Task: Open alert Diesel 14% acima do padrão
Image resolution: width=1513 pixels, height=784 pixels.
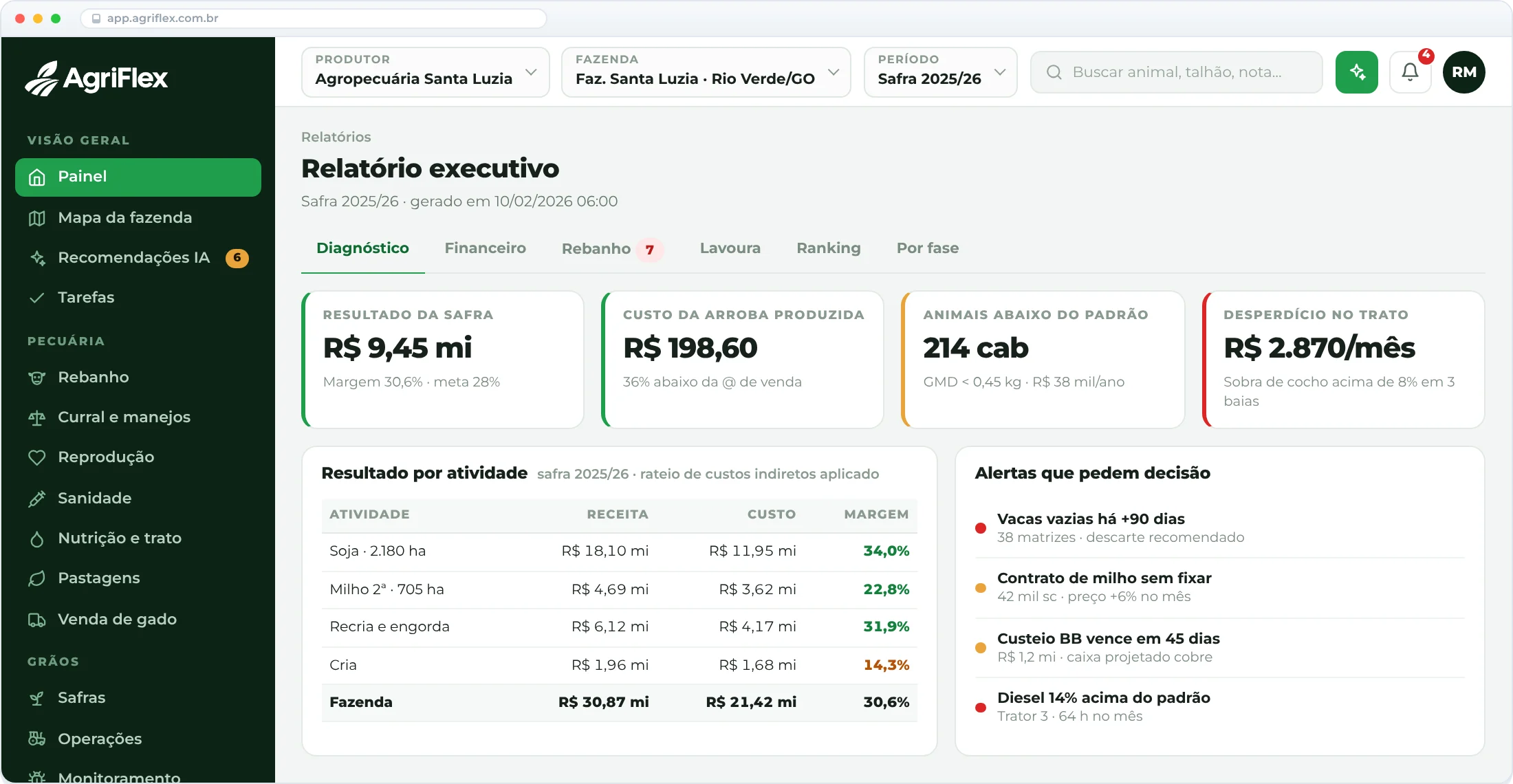Action: point(1220,707)
